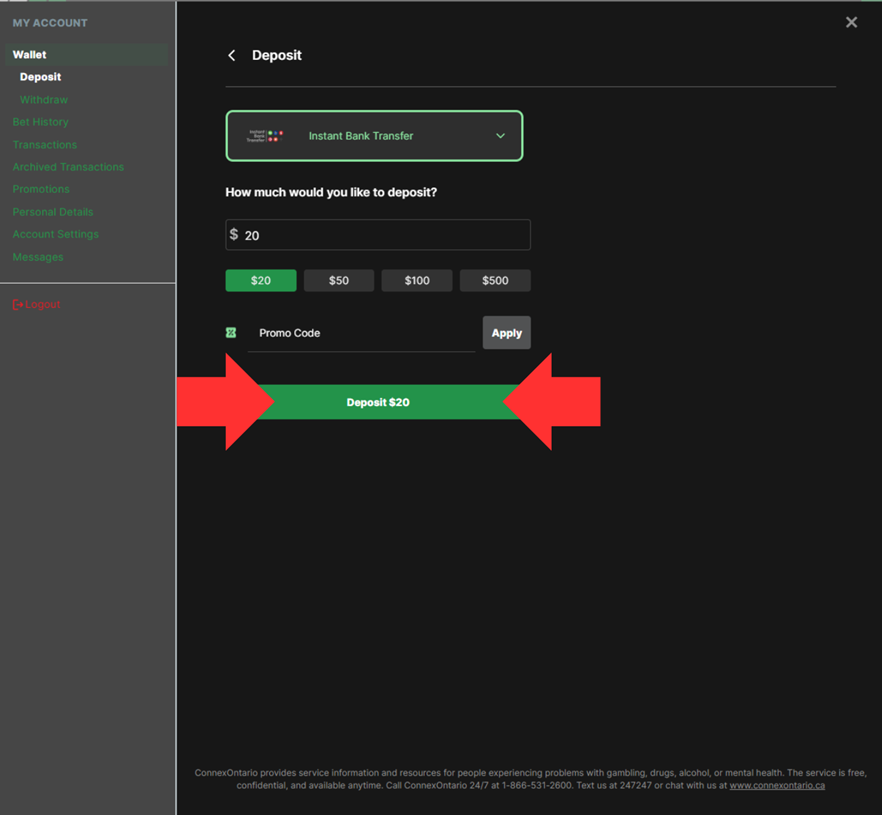Screen dimensions: 882x815
Task: Open Withdraw in the Wallet menu
Action: [44, 100]
